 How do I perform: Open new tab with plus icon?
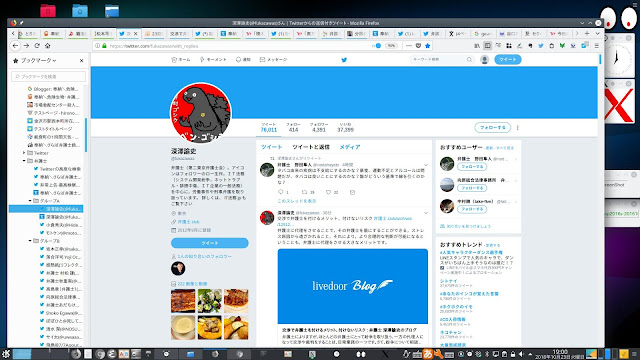pos(587,33)
